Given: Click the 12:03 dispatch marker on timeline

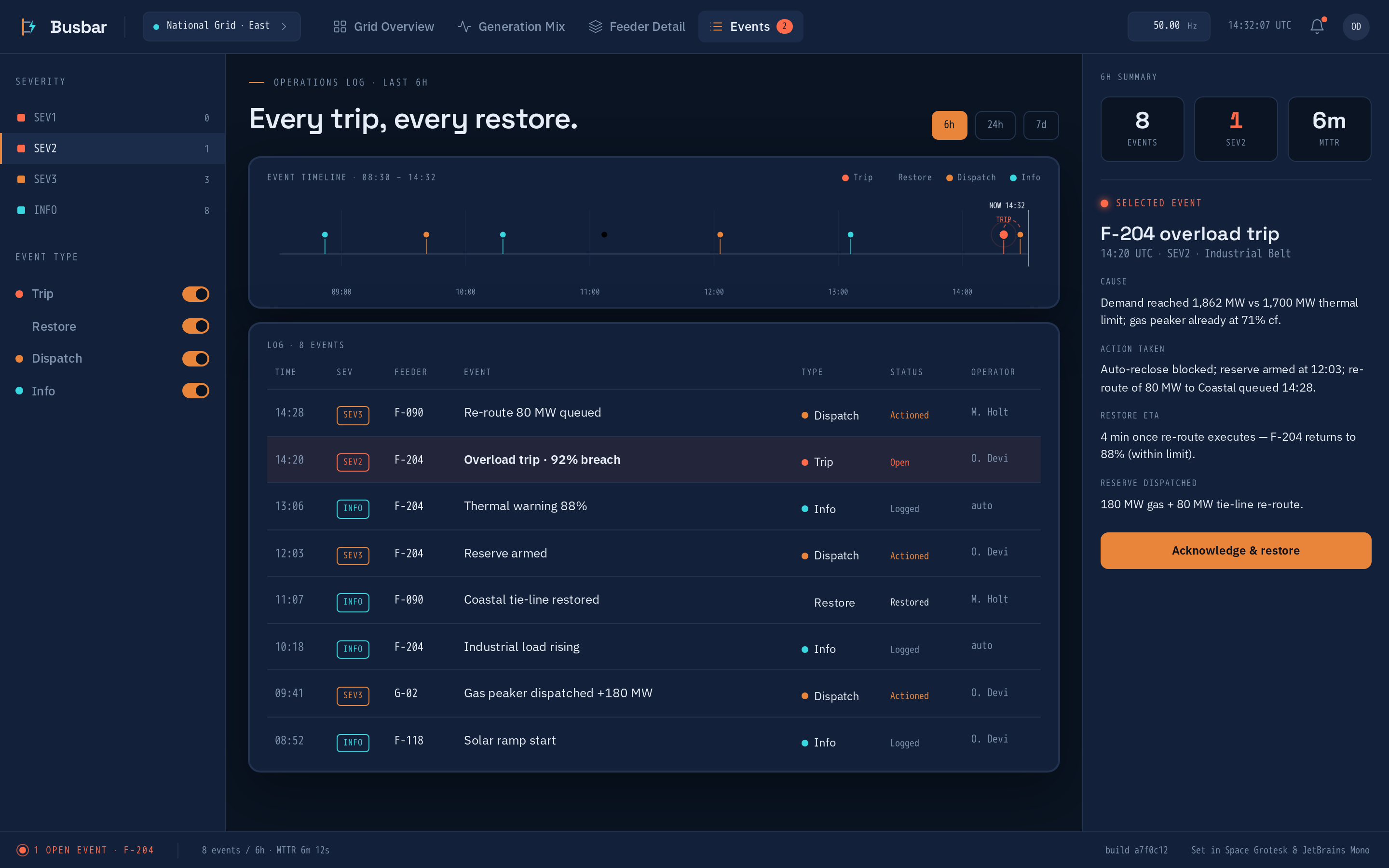Looking at the screenshot, I should click(x=720, y=235).
